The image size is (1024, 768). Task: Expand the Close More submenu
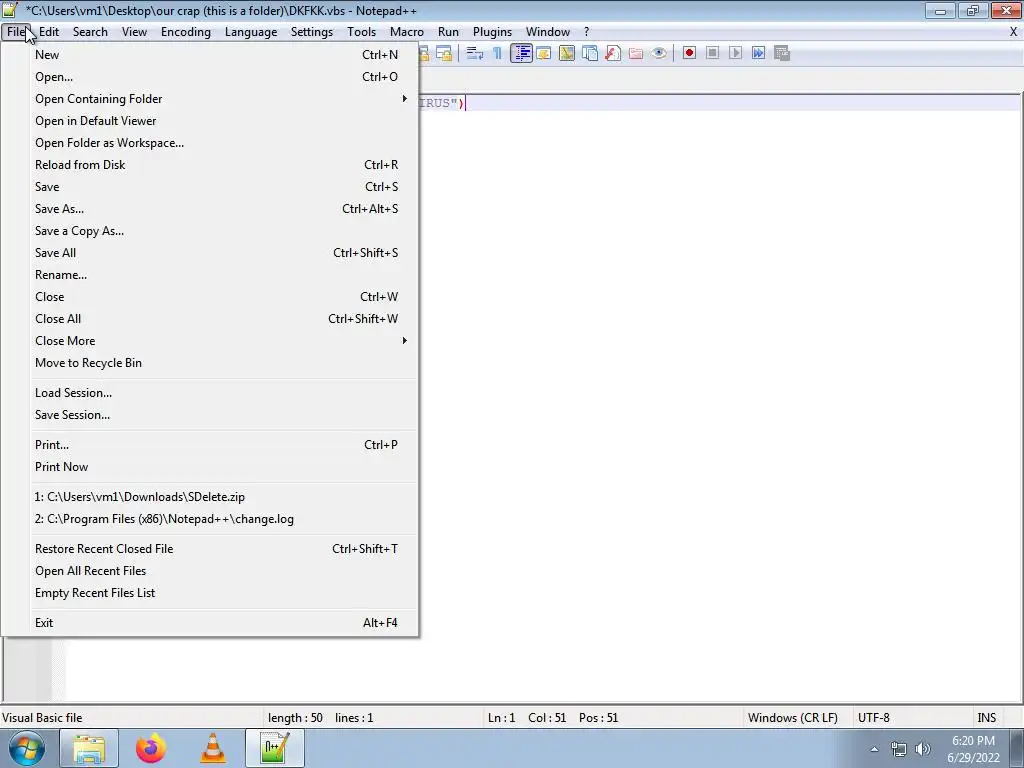coord(209,341)
